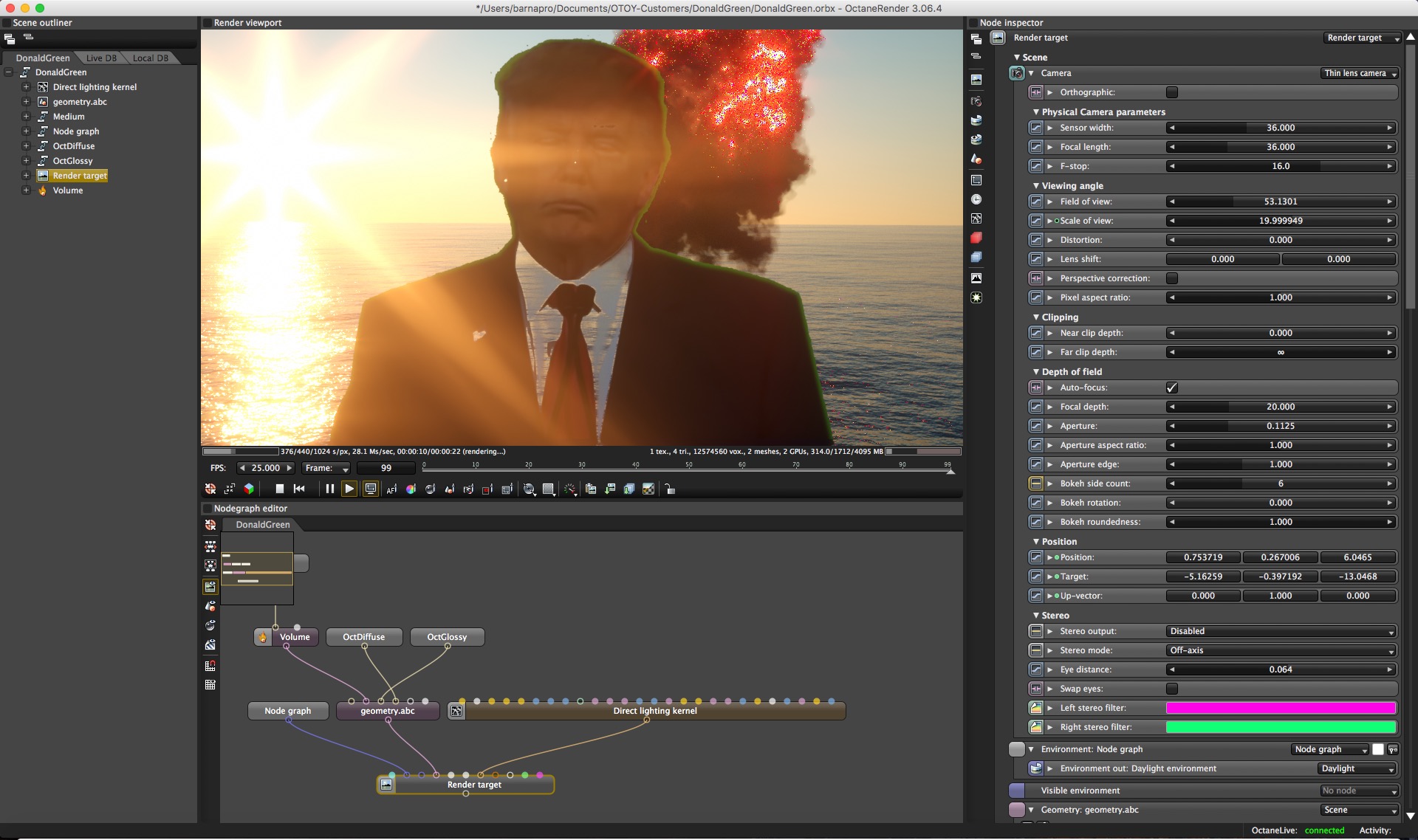Click the stop render square icon
Screen dimensions: 1418x840
pyautogui.click(x=280, y=489)
